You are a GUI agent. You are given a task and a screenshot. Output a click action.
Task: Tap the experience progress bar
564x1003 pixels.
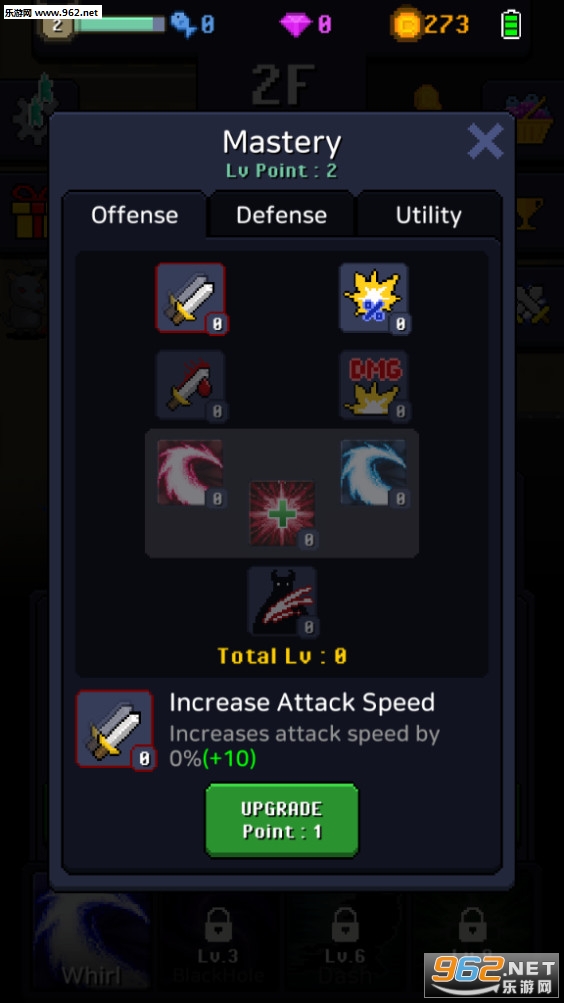pos(120,25)
